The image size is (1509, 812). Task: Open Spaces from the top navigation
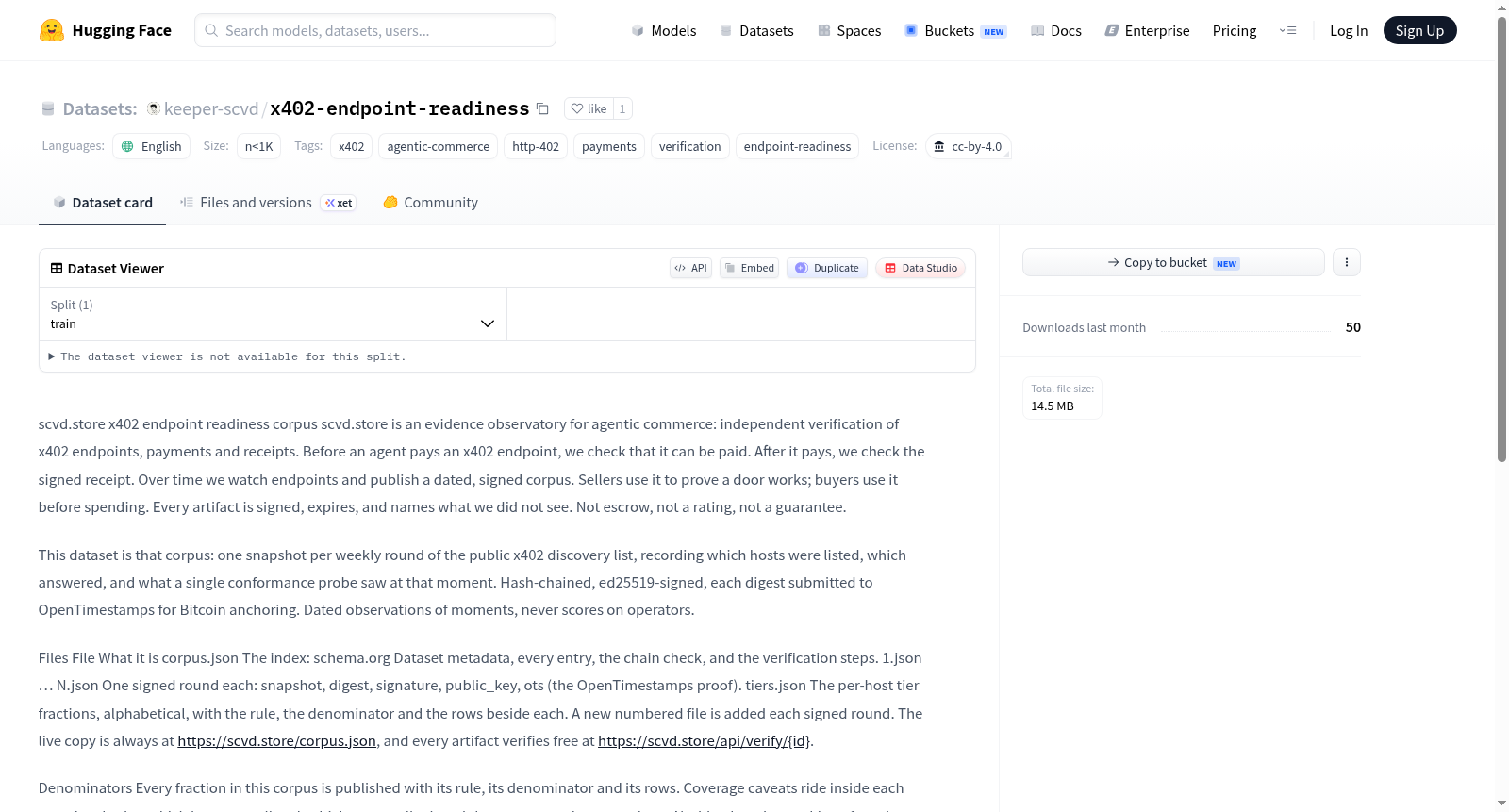(849, 30)
